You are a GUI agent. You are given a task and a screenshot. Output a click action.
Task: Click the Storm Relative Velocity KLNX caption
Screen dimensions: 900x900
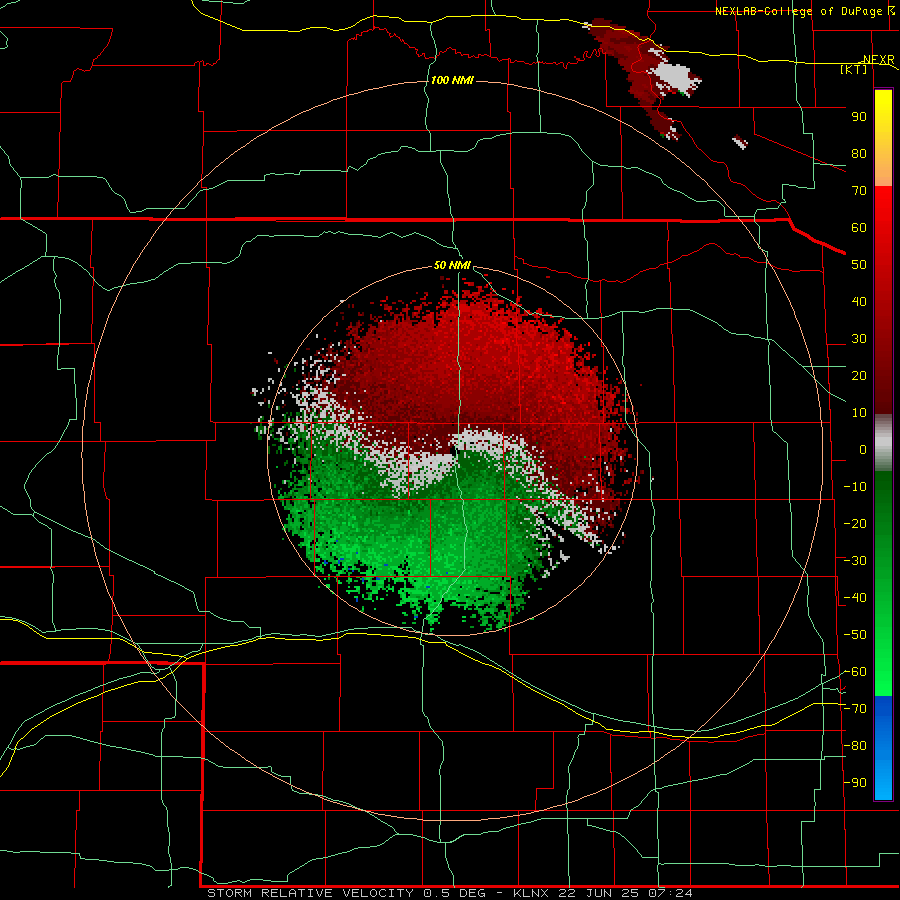click(x=450, y=893)
